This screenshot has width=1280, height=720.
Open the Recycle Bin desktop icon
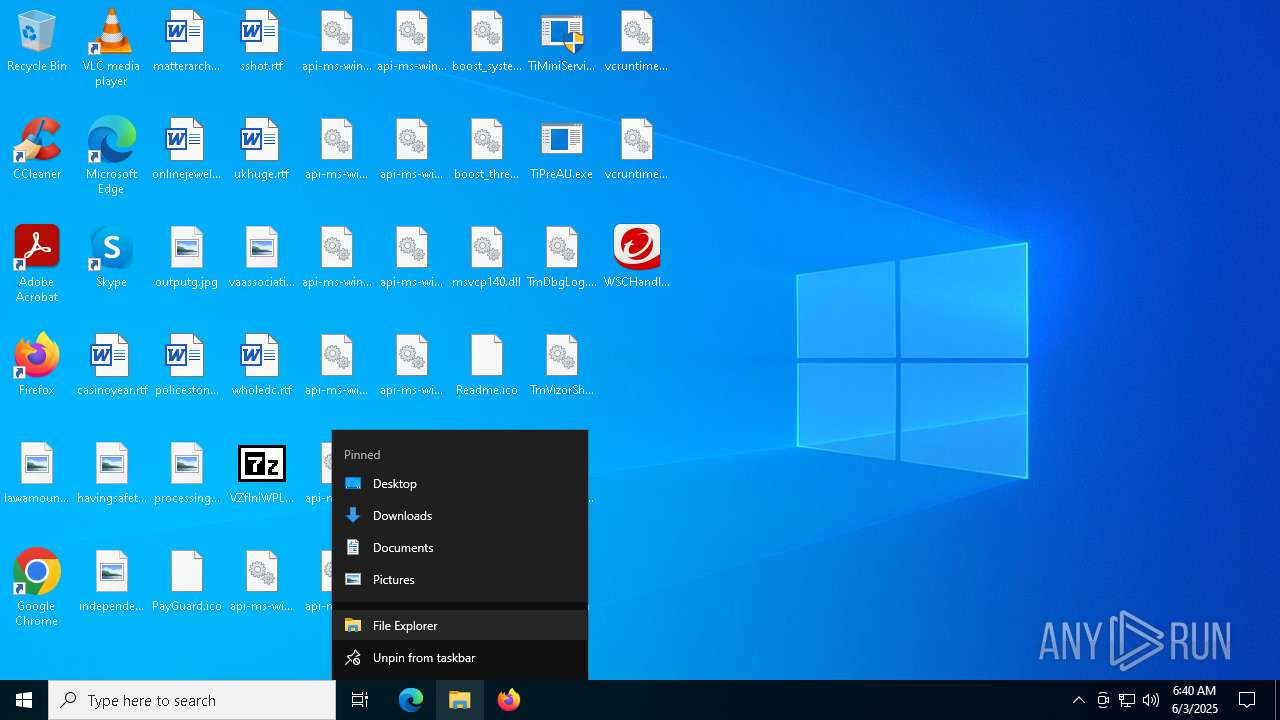[x=37, y=41]
